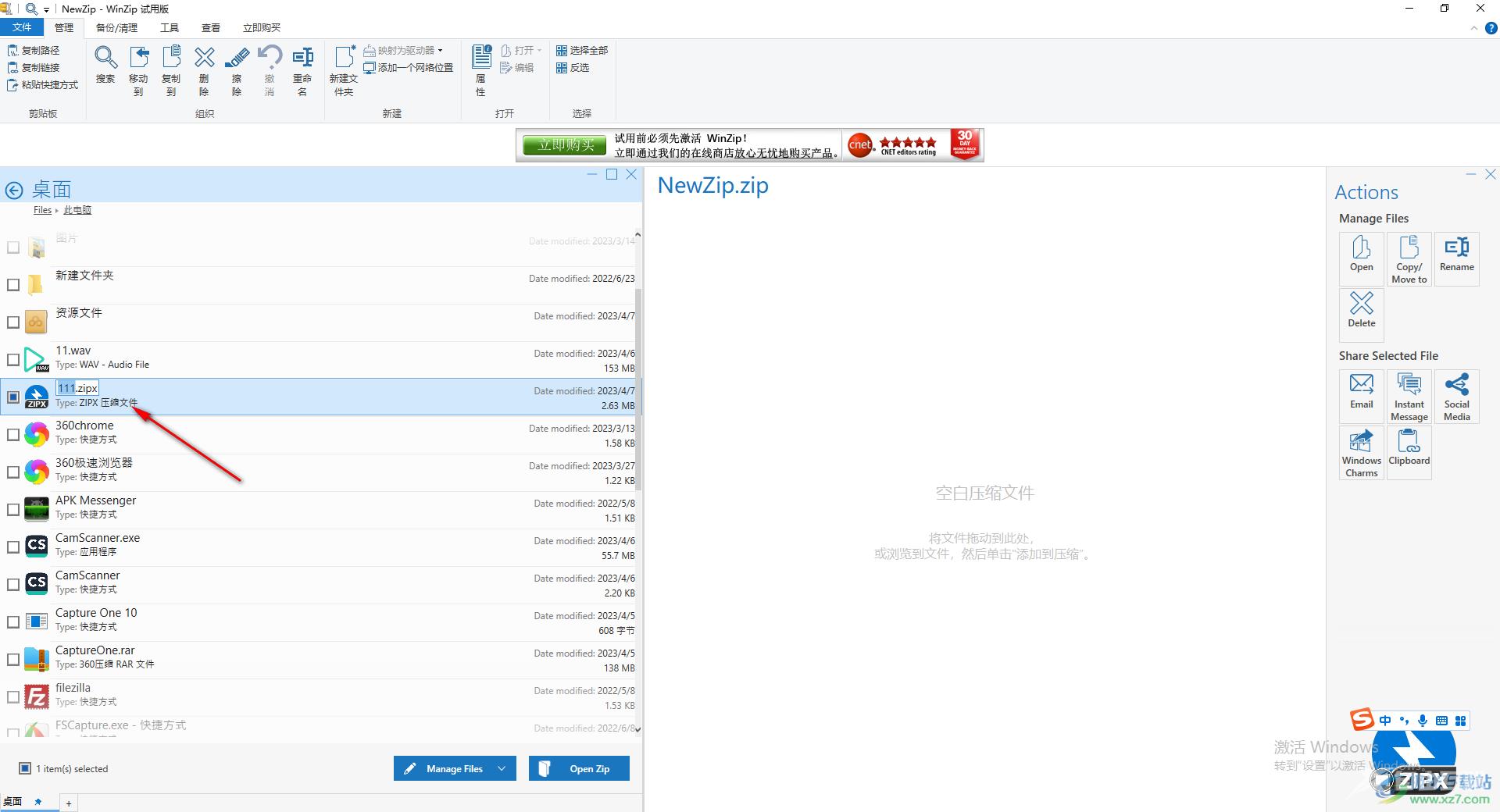
Task: Click the Open action icon
Action: pyautogui.click(x=1362, y=258)
